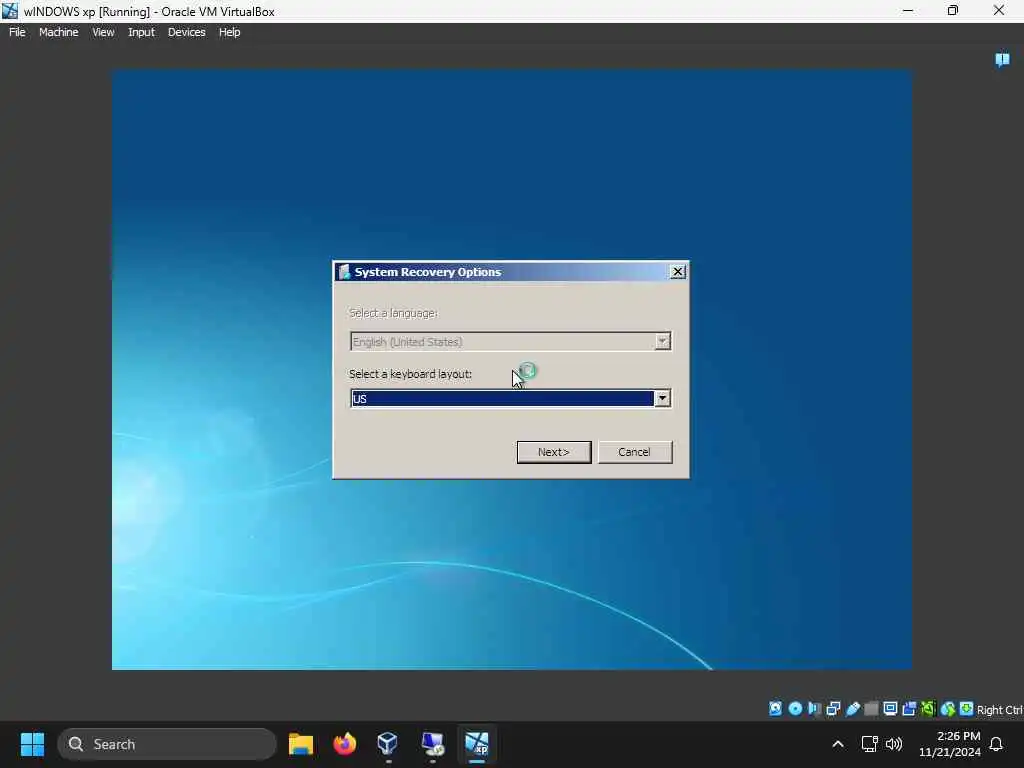Viewport: 1024px width, 768px height.
Task: Click the disabled language dropdown arrow
Action: [x=662, y=341]
